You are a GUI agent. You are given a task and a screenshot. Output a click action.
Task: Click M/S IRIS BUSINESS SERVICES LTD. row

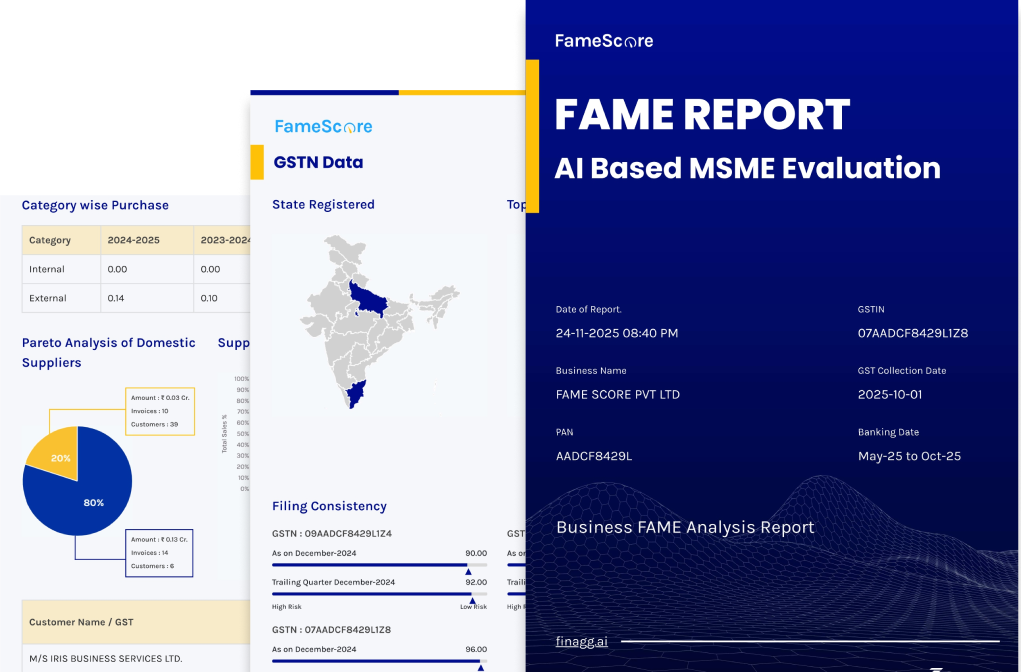(x=136, y=658)
